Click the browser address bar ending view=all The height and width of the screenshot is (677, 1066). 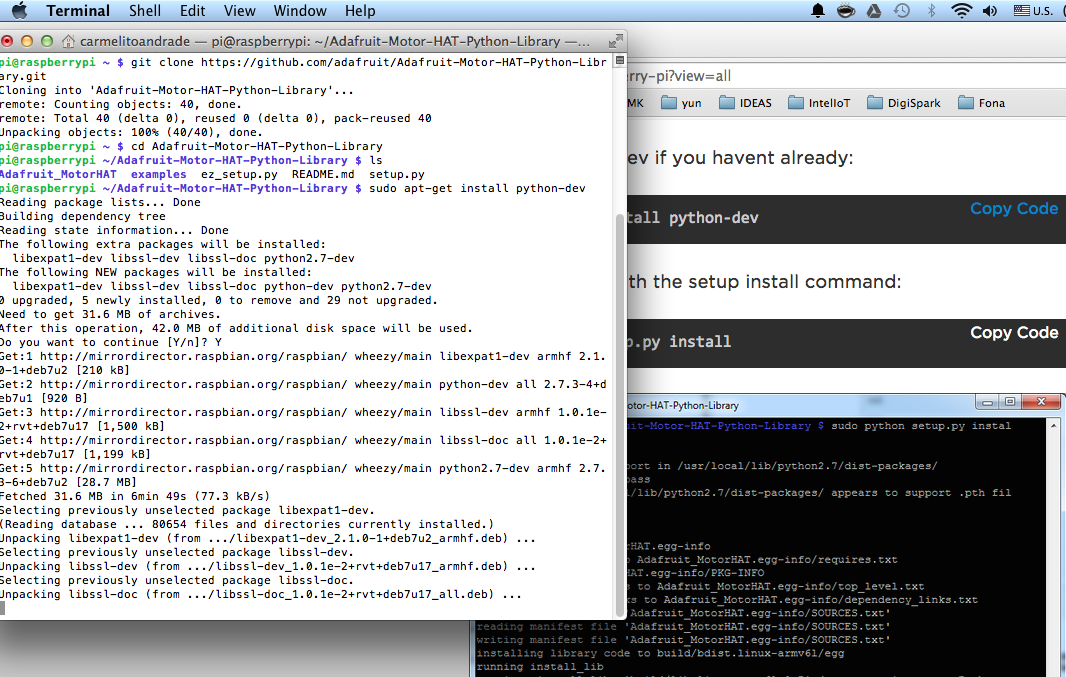[845, 76]
